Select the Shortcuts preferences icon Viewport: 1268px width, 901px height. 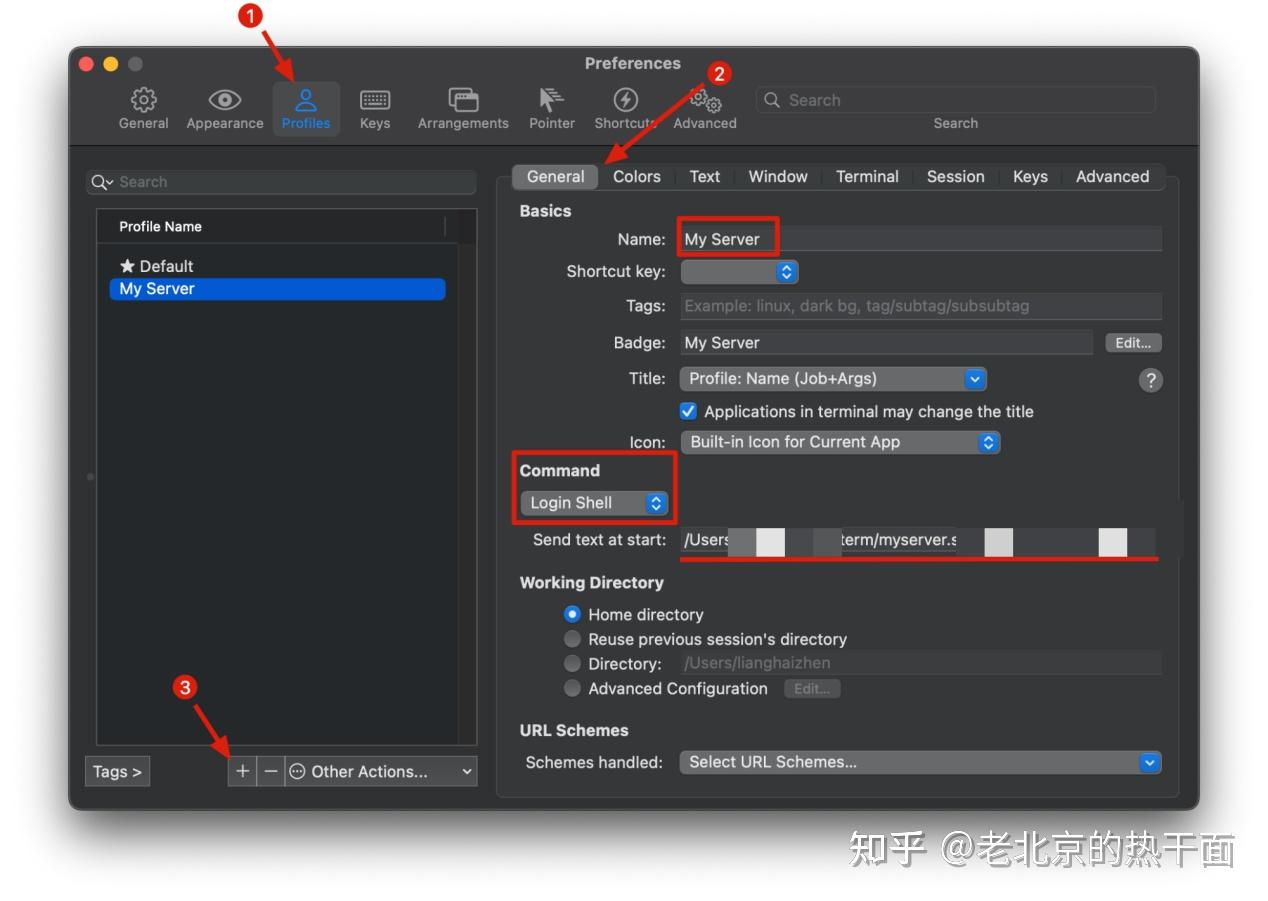(625, 108)
